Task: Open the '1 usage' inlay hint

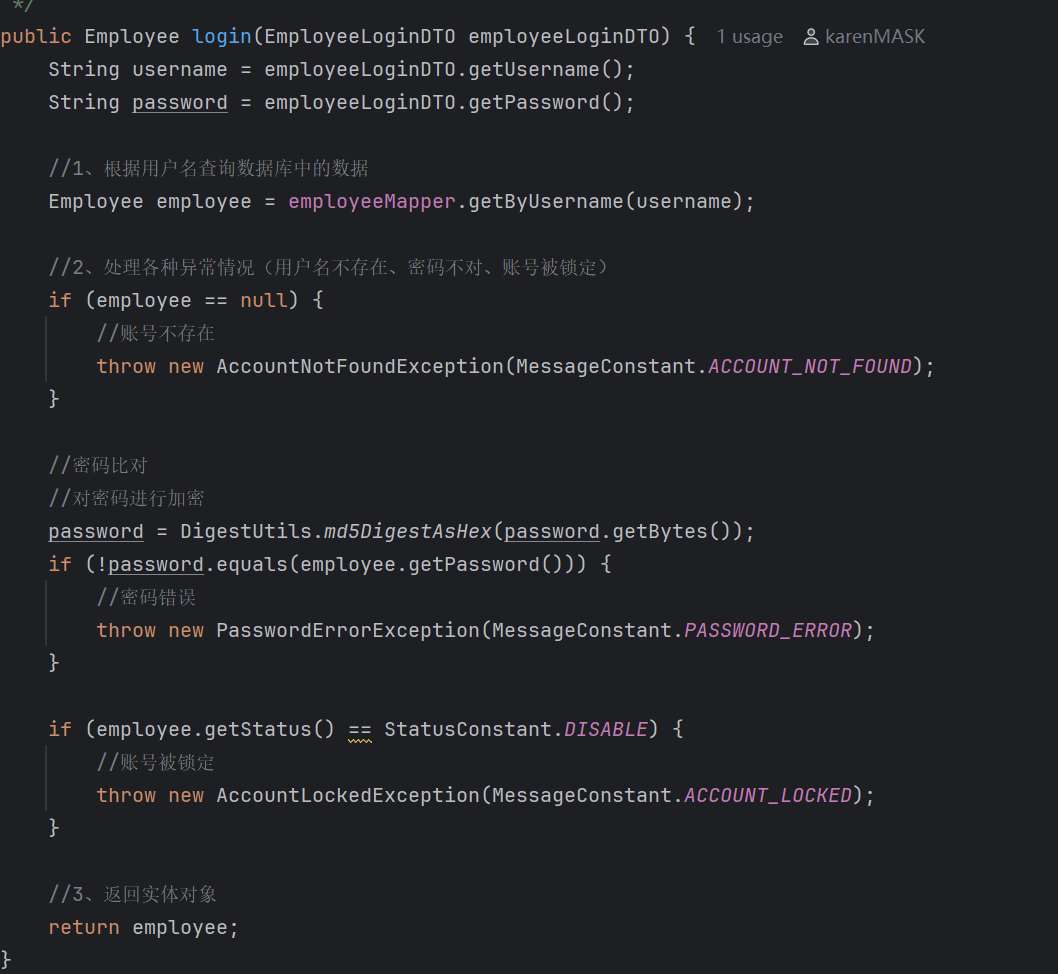Action: (749, 36)
